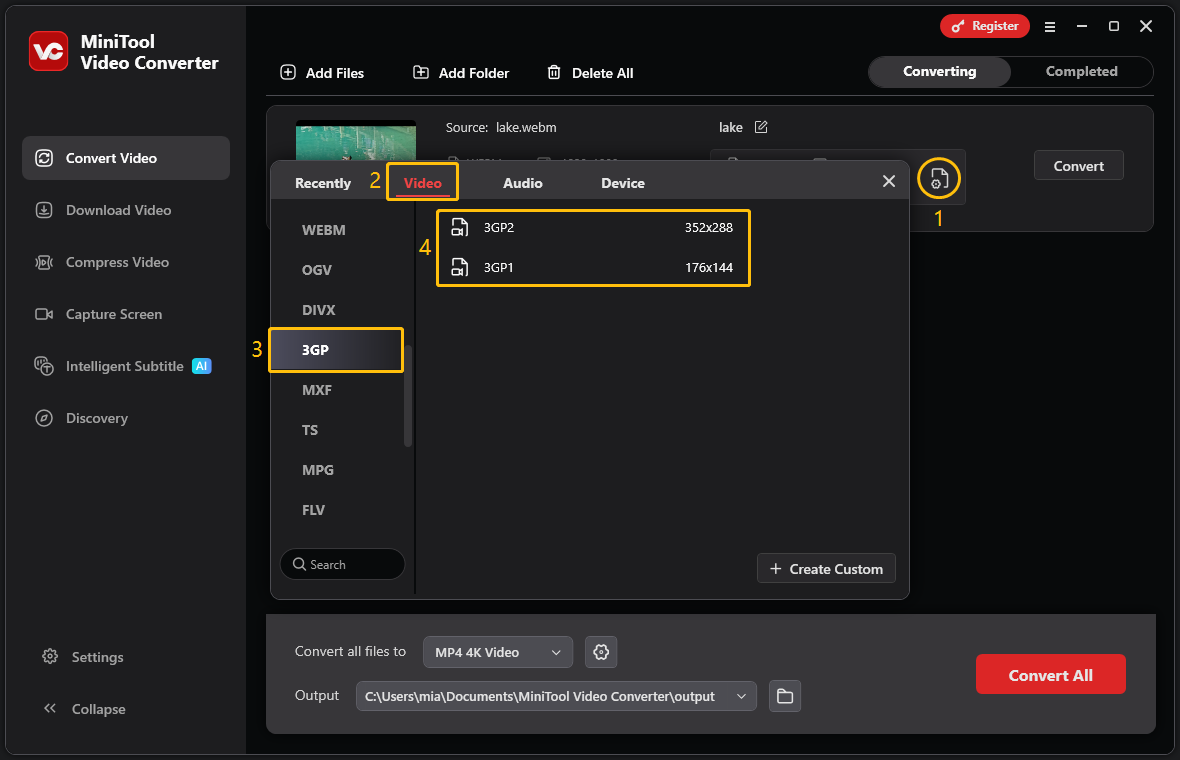Click the Download Video sidebar icon
1180x760 pixels.
[44, 210]
